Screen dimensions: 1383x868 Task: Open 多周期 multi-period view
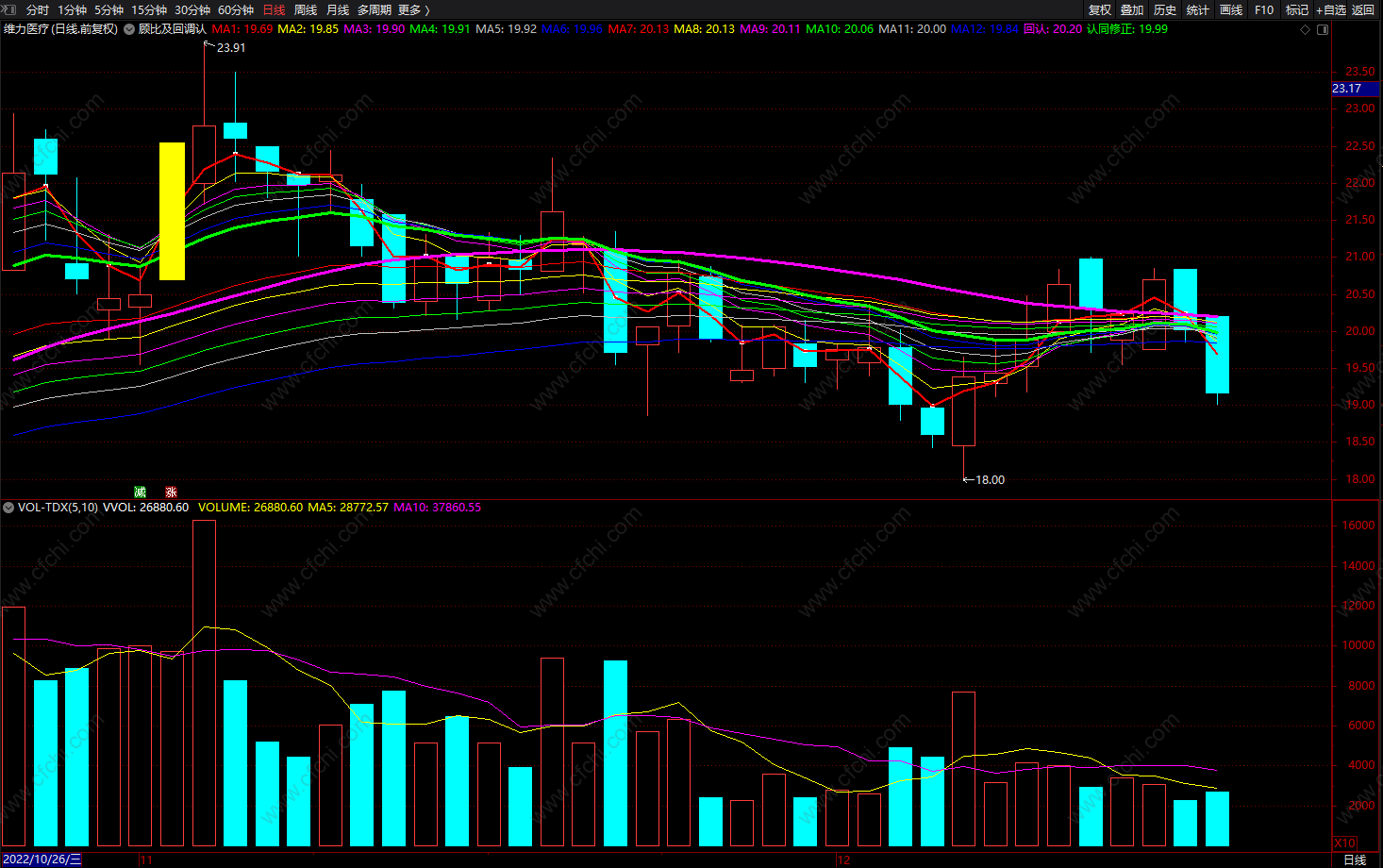[x=375, y=9]
